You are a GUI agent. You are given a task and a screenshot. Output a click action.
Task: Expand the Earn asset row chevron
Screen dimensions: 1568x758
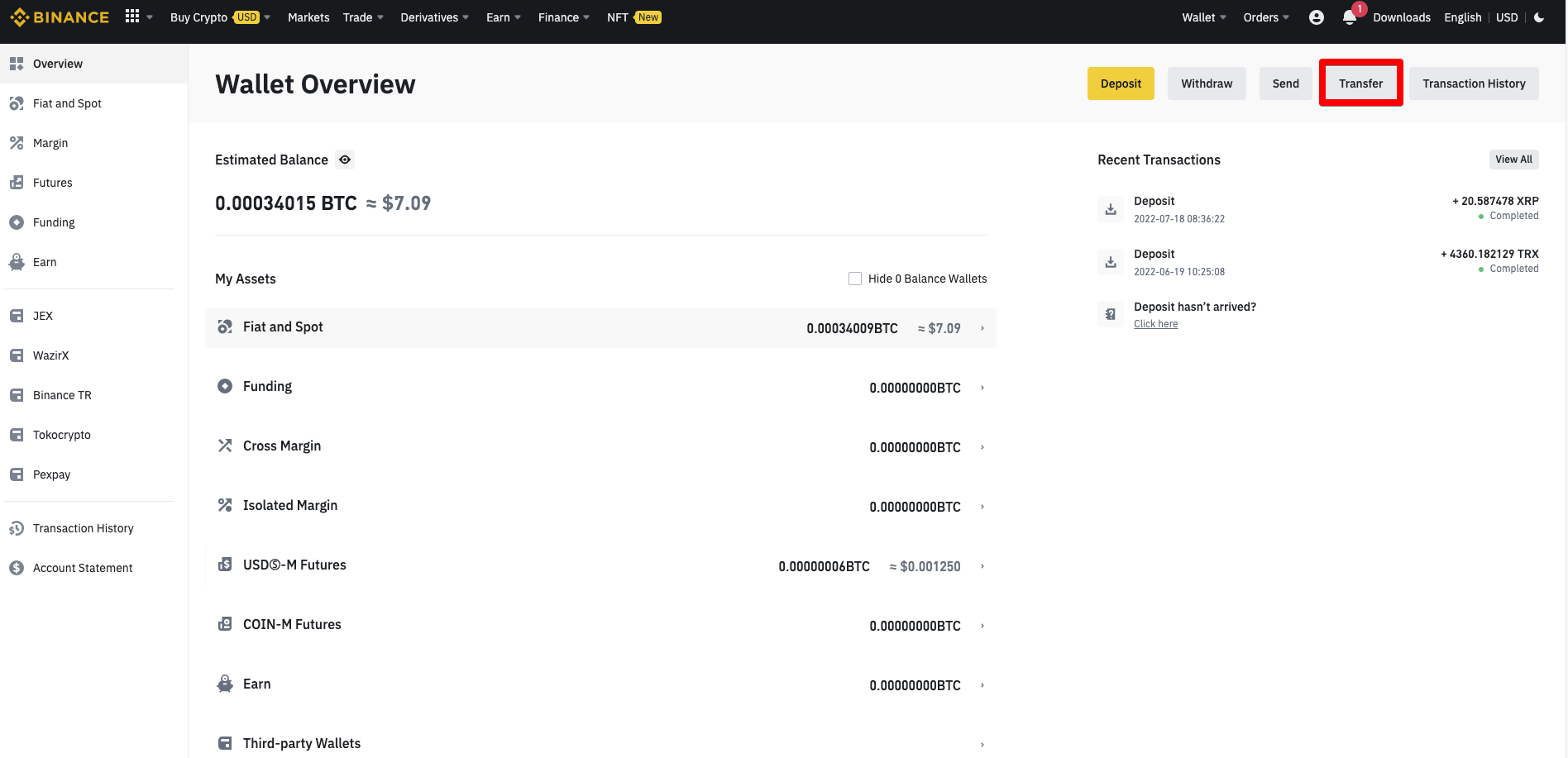tap(982, 685)
